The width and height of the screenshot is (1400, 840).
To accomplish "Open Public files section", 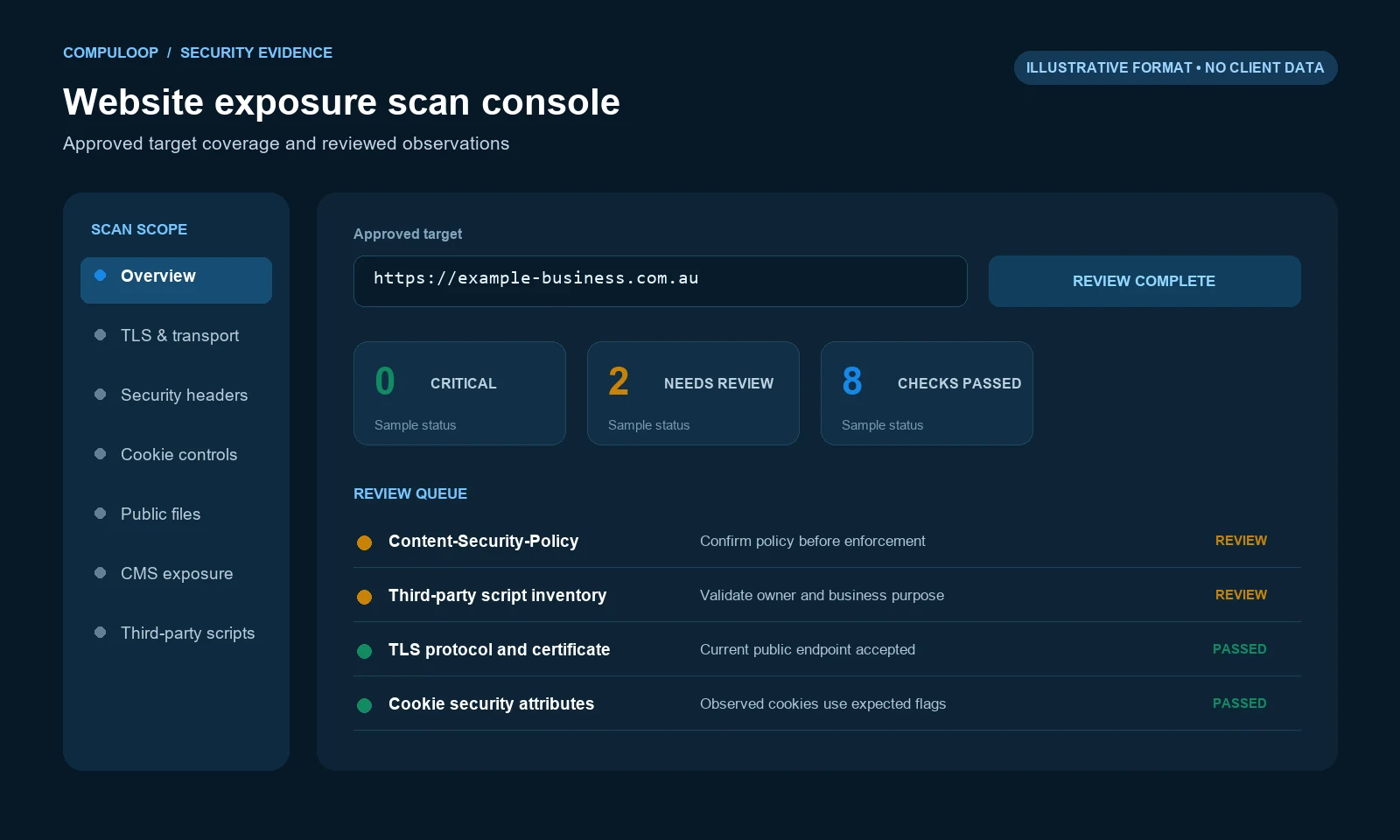I will pos(176,514).
